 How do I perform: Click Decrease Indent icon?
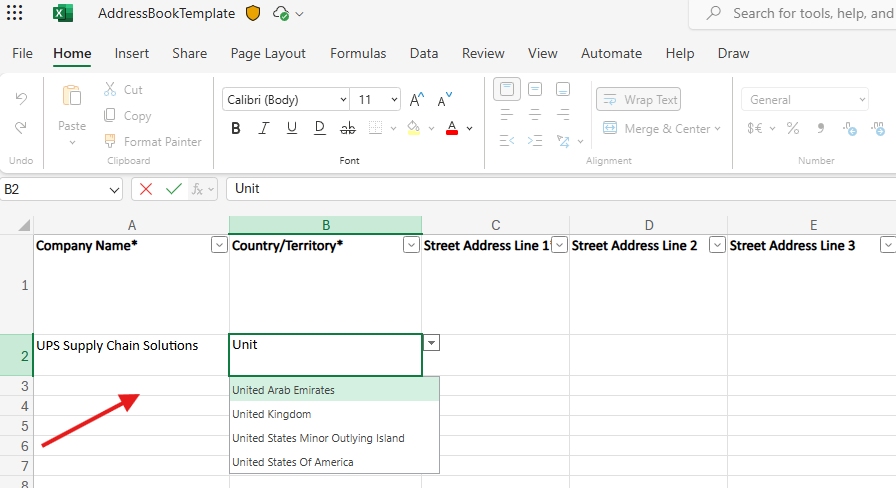tap(507, 141)
